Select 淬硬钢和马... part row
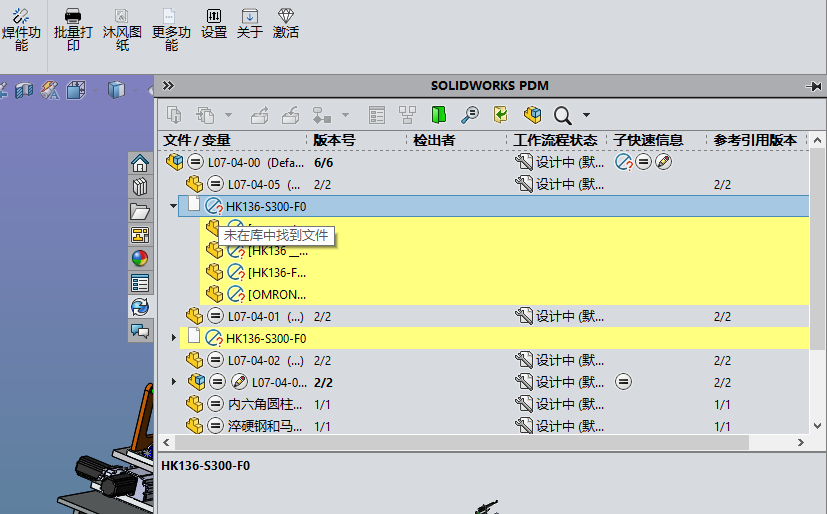The image size is (827, 514). coord(483,425)
